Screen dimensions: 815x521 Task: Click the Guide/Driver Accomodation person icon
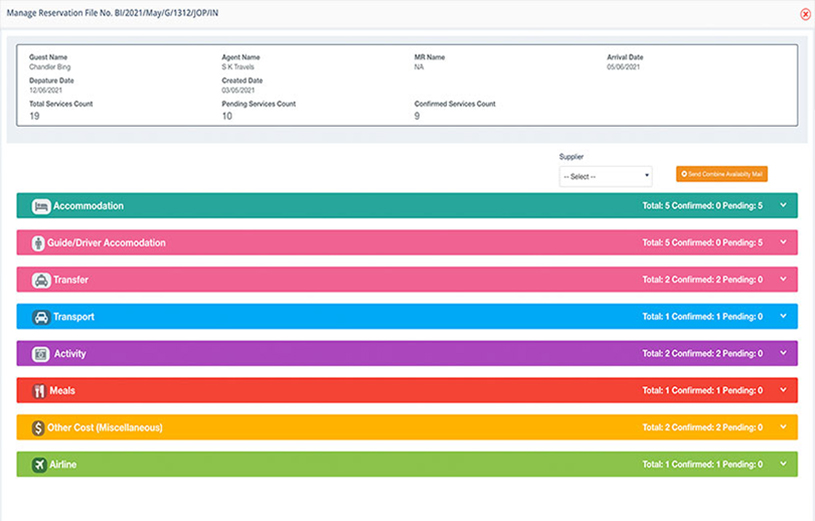pos(38,243)
